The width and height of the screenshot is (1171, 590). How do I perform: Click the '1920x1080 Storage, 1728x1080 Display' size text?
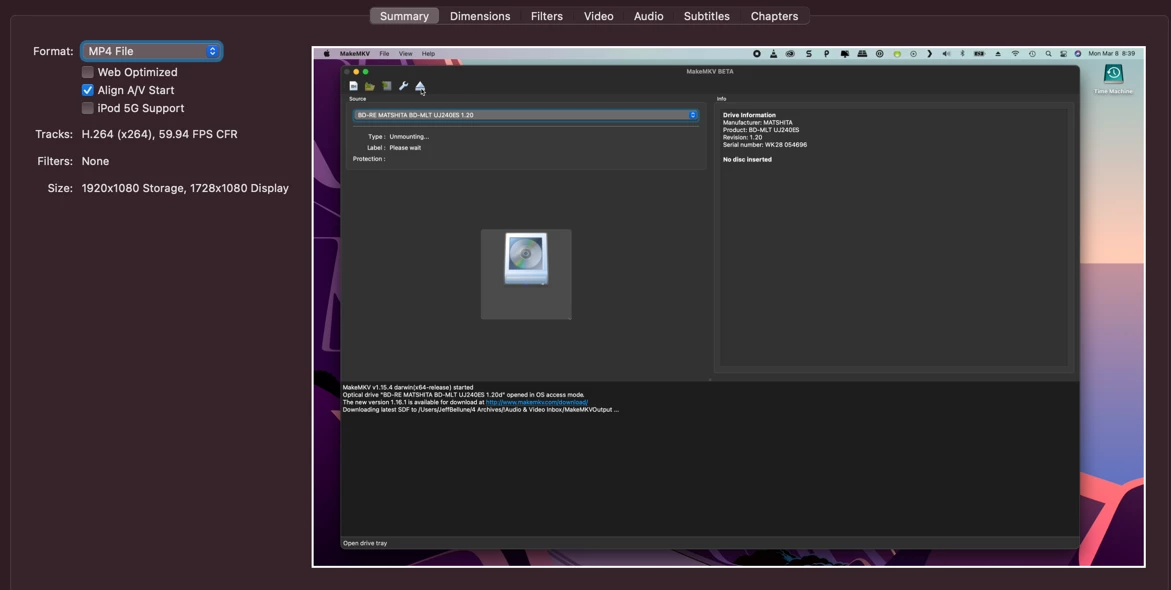click(185, 188)
